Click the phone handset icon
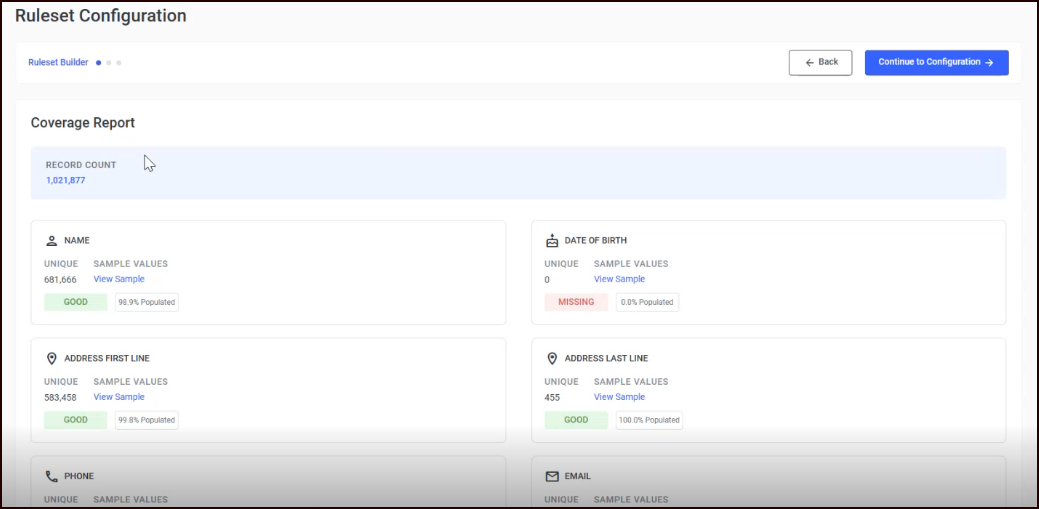Image resolution: width=1039 pixels, height=509 pixels. point(52,477)
